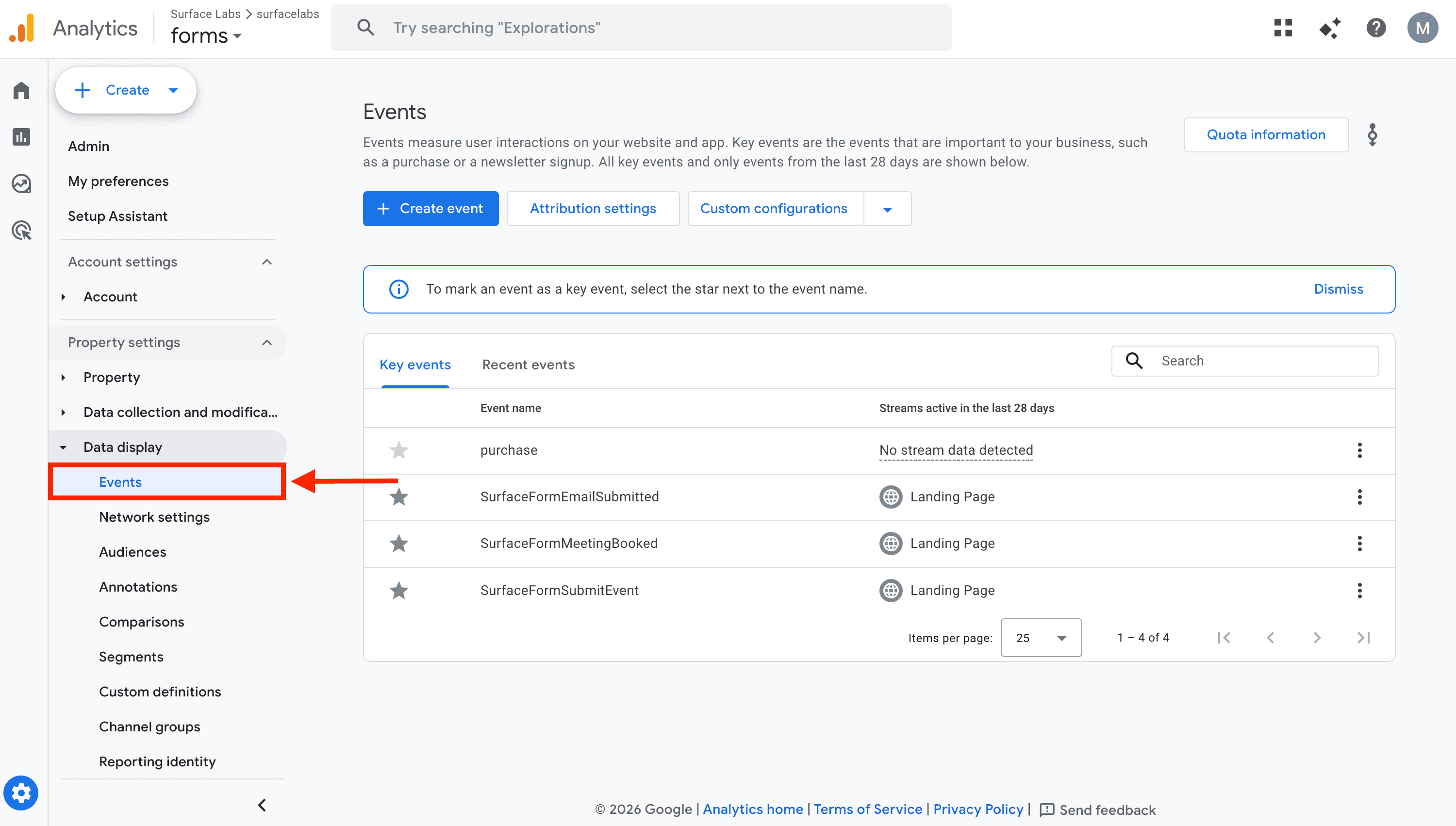Switch to Recent events tab

click(528, 365)
